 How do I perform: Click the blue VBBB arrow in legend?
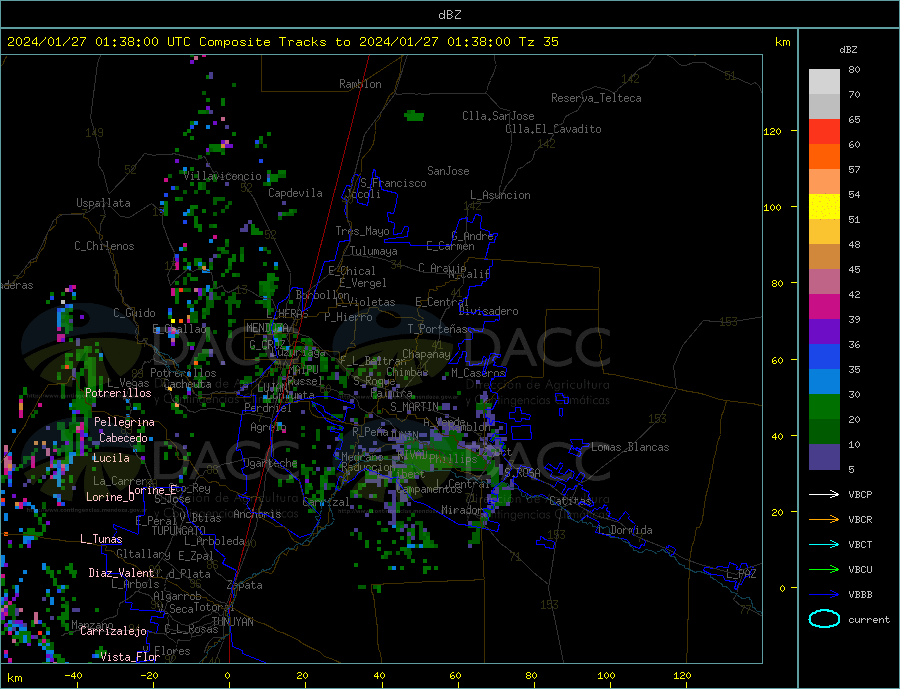click(x=824, y=595)
